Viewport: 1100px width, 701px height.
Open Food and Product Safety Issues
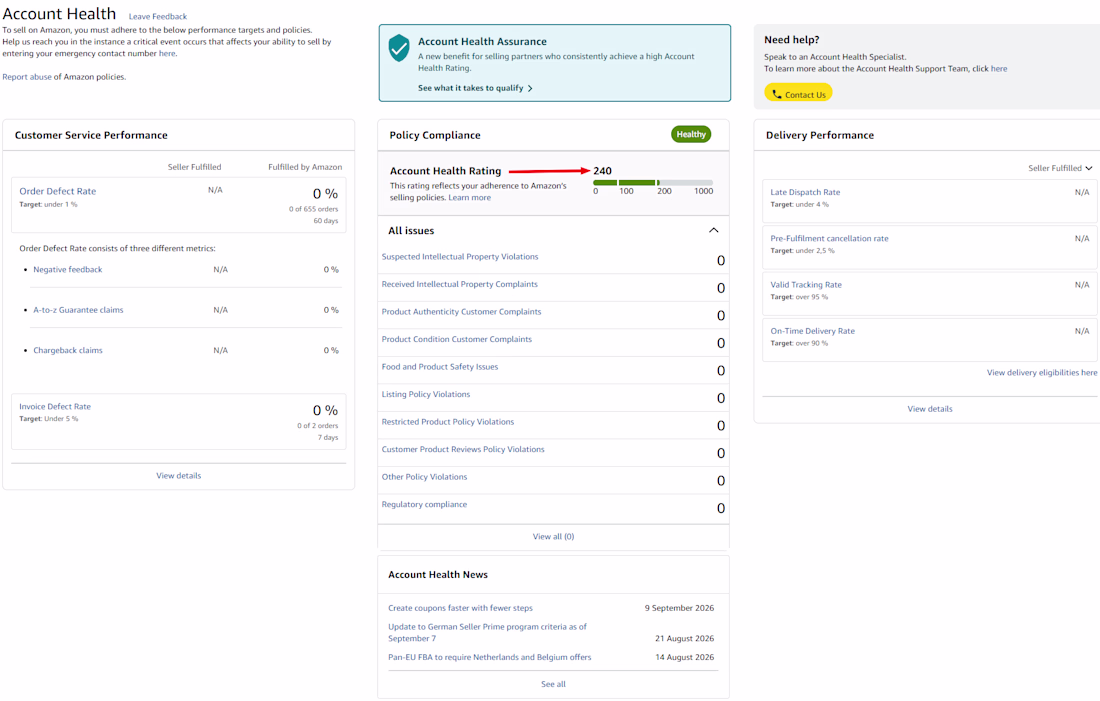(440, 367)
